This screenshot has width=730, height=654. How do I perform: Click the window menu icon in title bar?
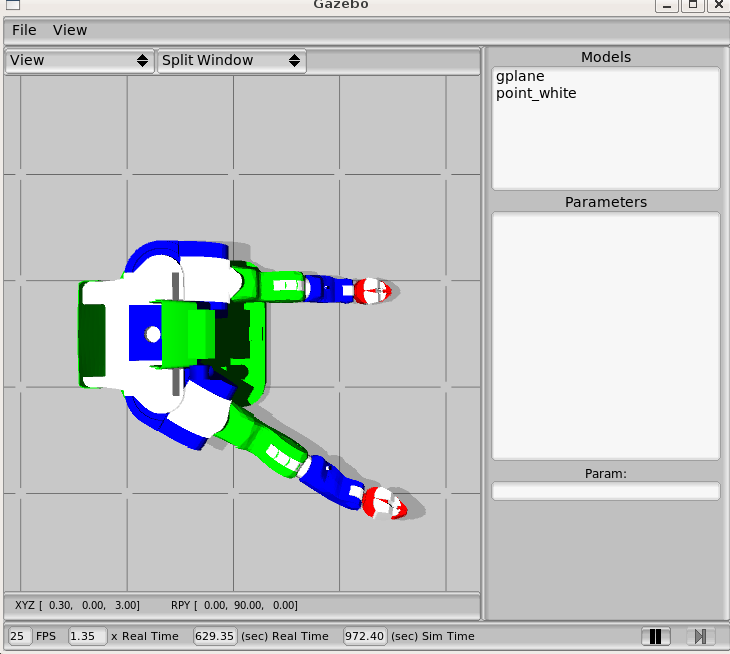point(12,5)
